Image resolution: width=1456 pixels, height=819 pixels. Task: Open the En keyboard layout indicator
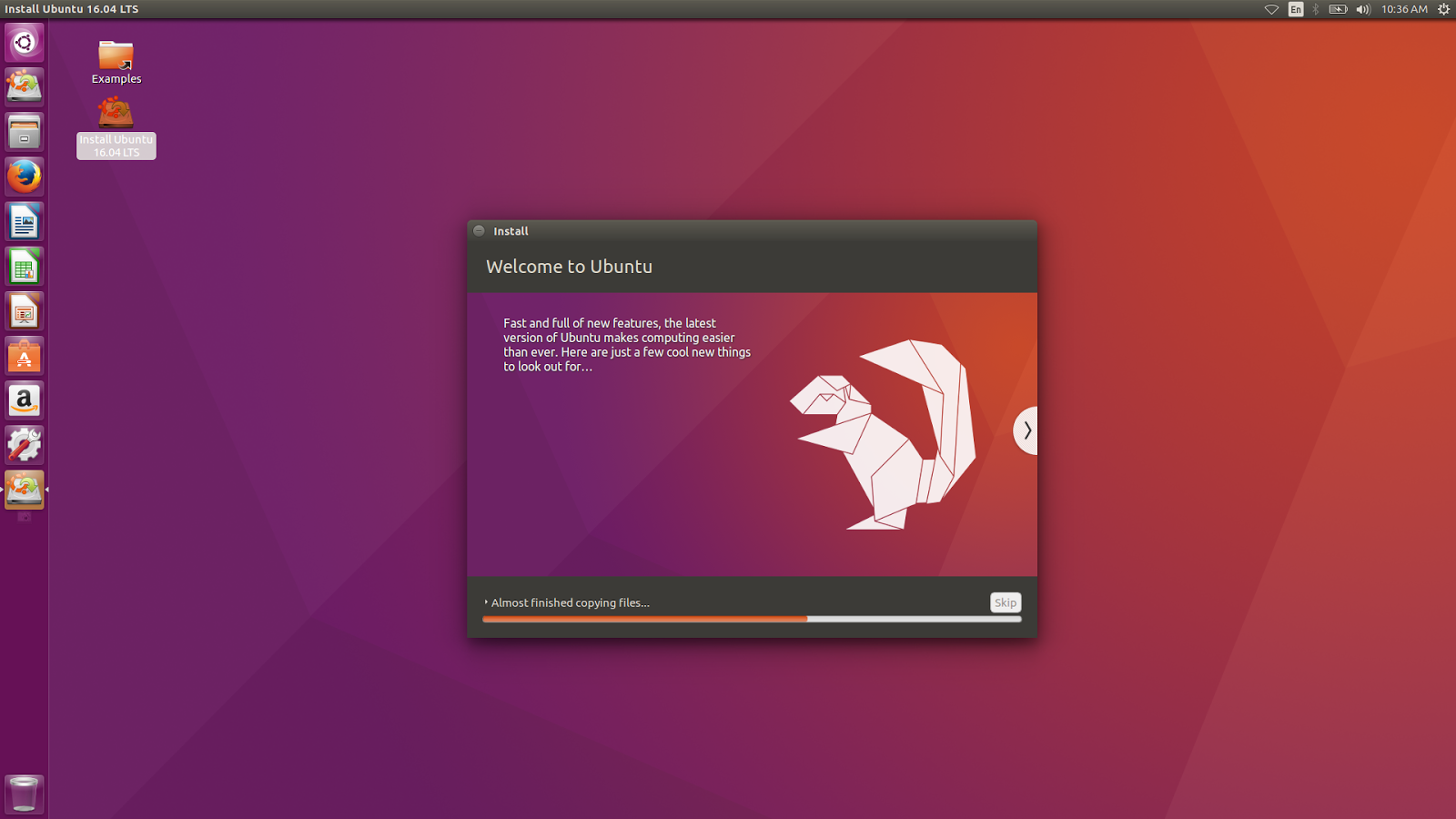[x=1296, y=9]
